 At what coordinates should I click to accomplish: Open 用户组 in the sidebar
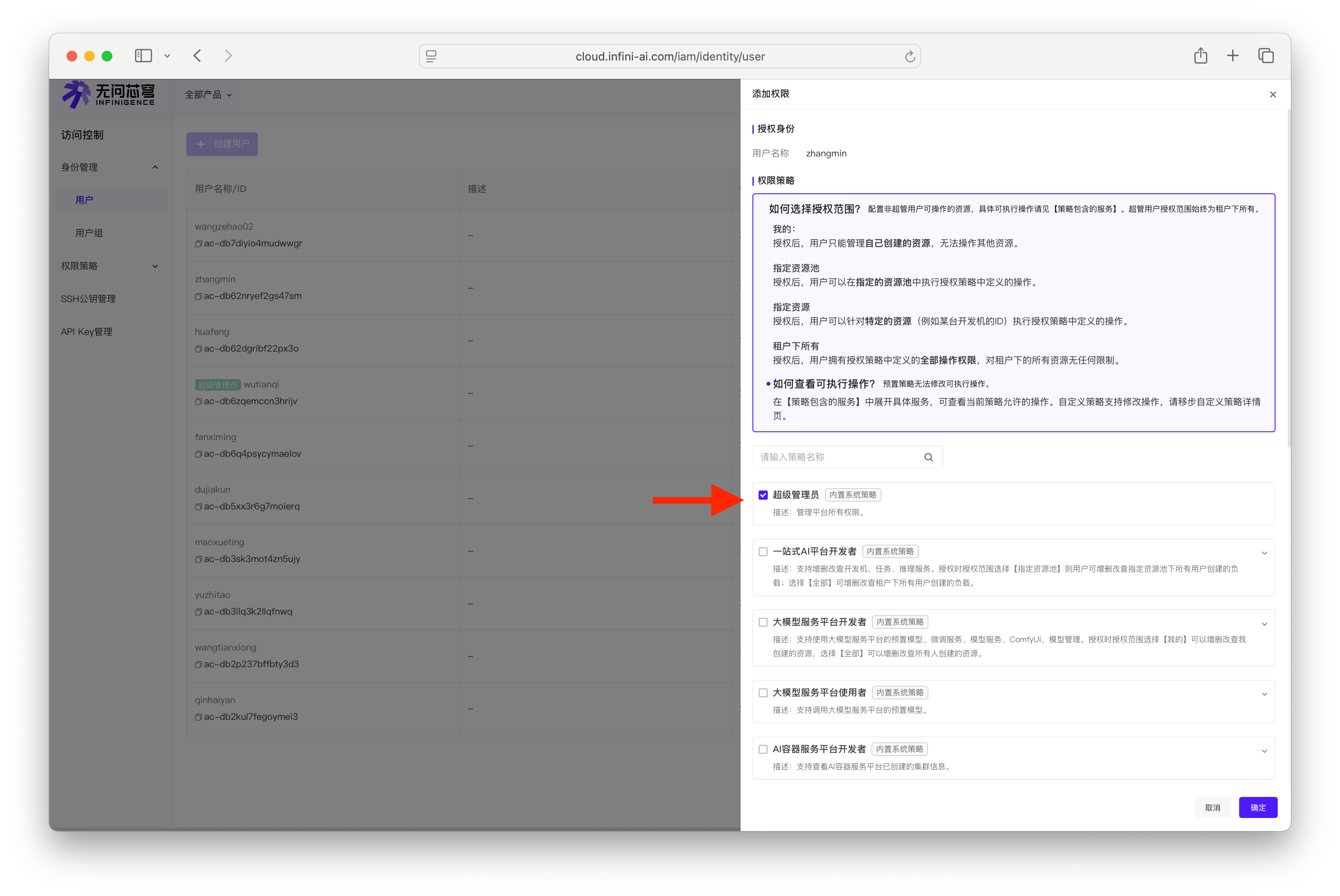click(x=89, y=233)
